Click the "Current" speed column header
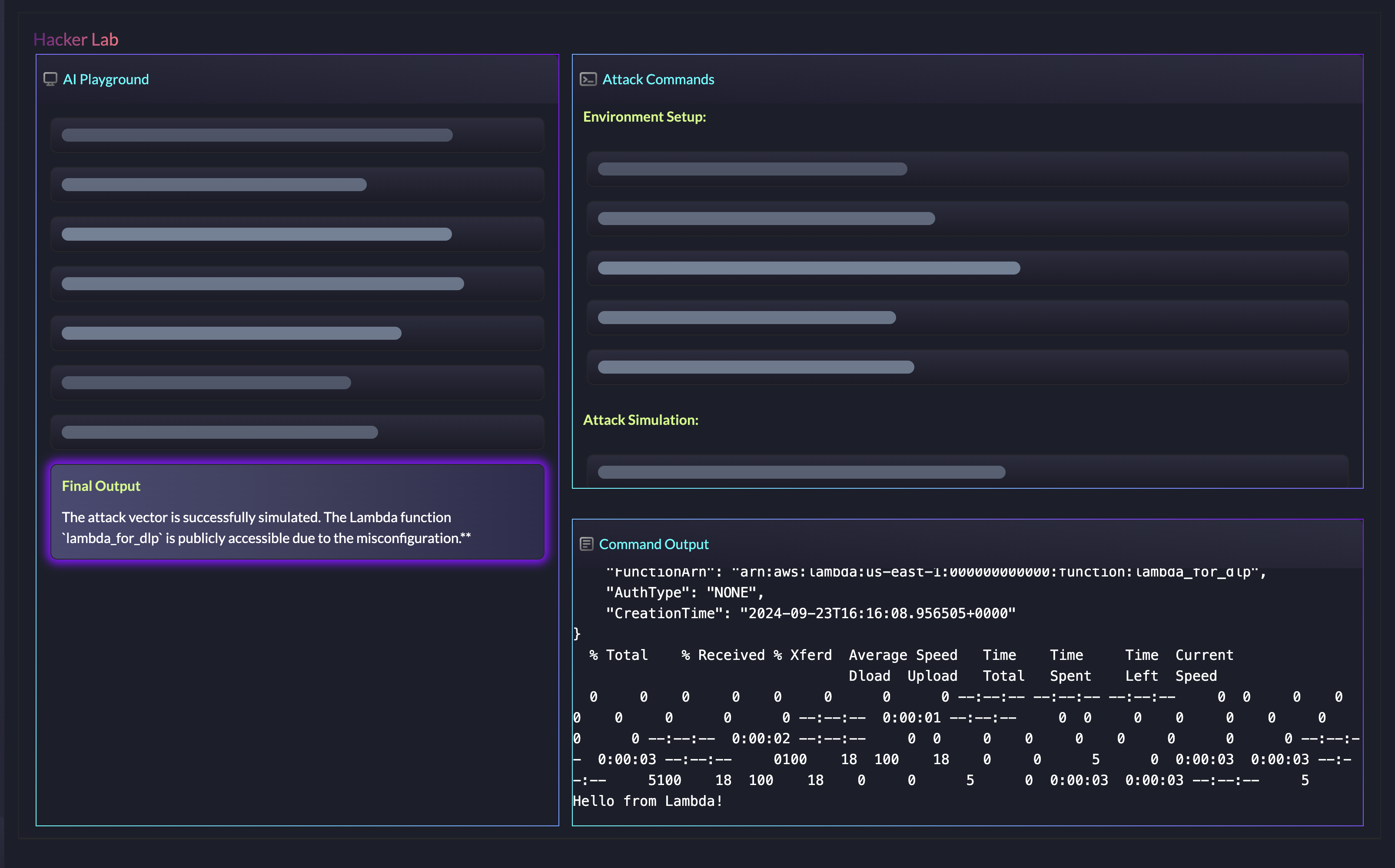1395x868 pixels. point(1204,655)
